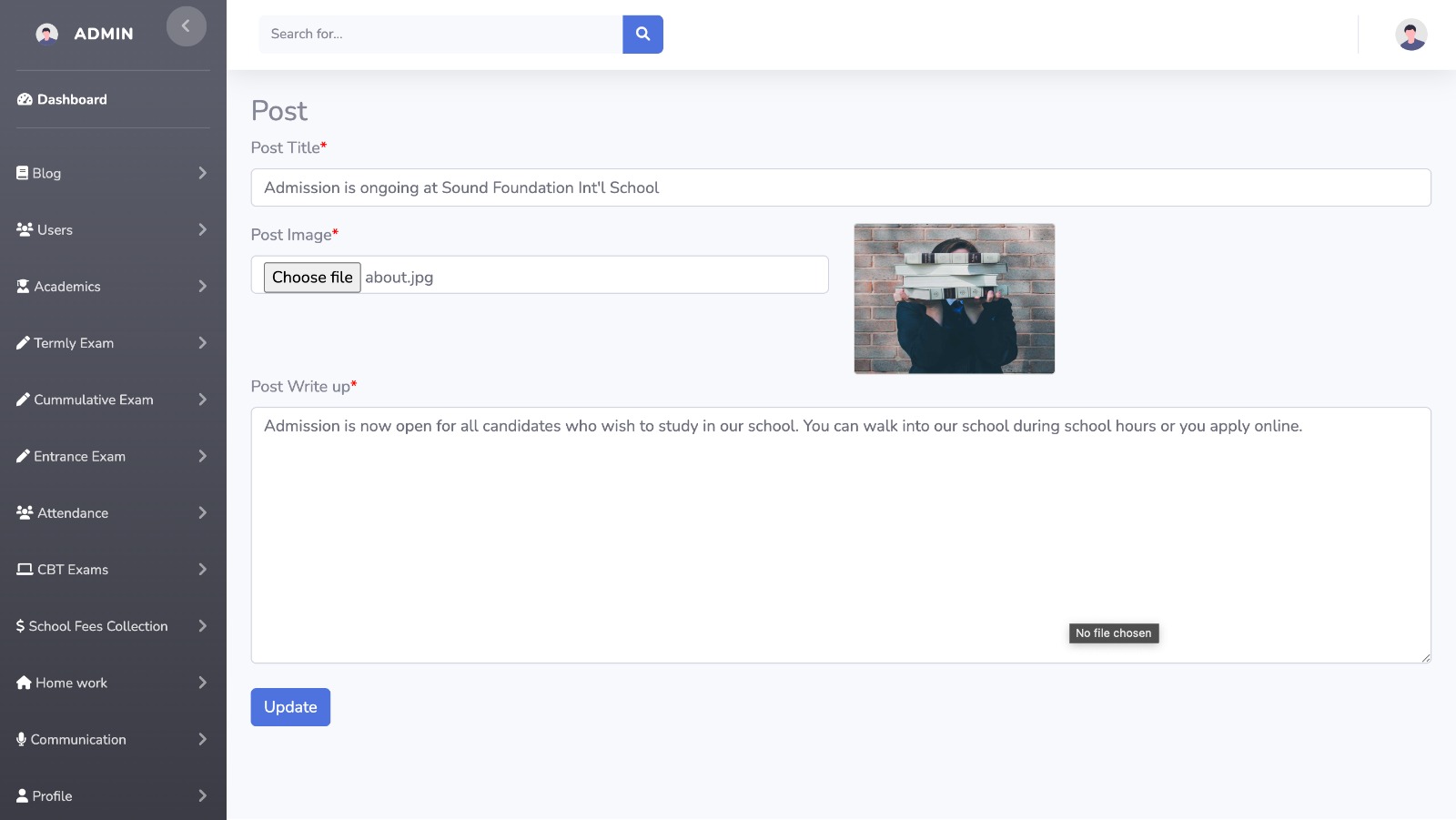Click the Post page heading
The width and height of the screenshot is (1456, 820).
279,111
